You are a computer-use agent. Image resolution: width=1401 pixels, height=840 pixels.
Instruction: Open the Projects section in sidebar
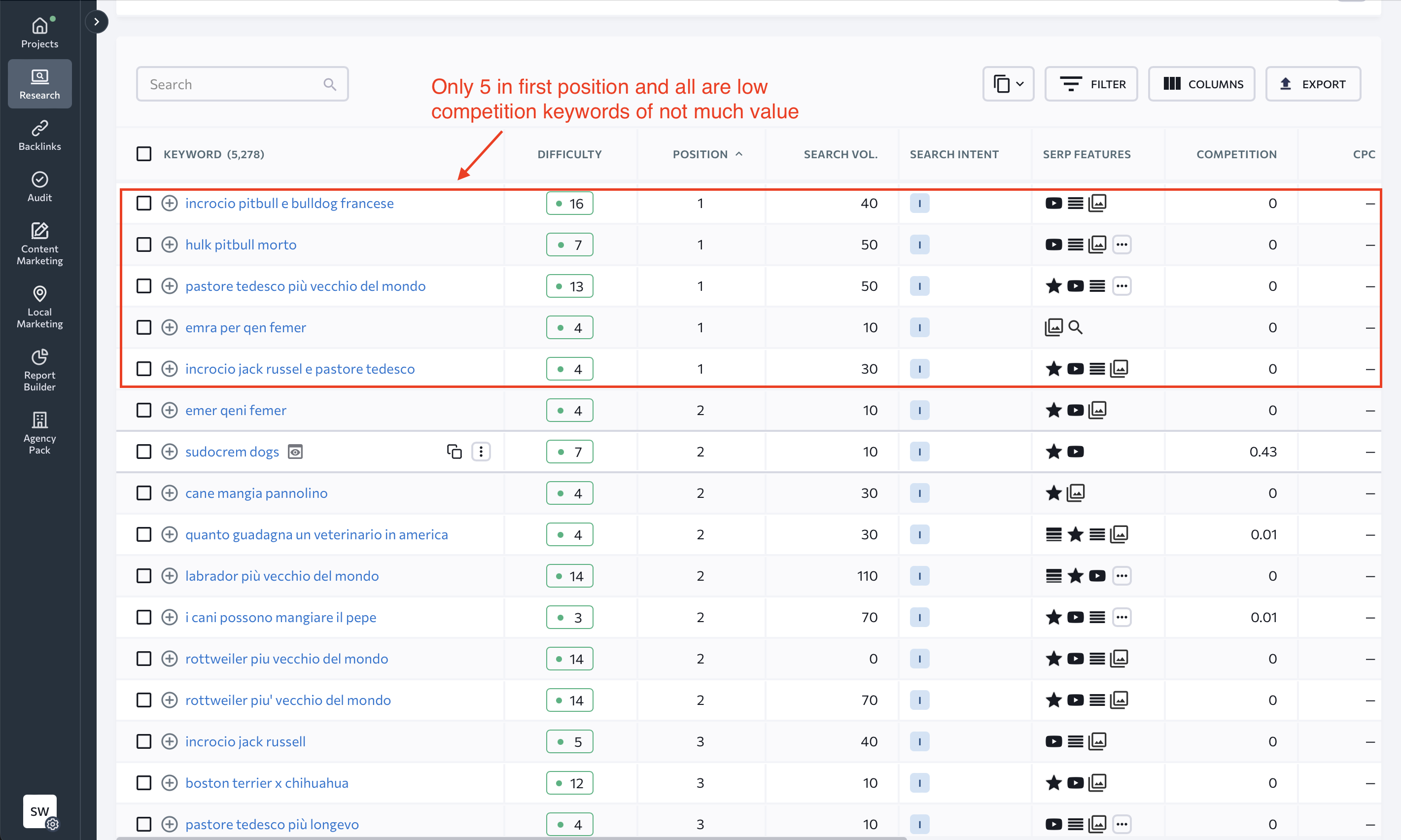pyautogui.click(x=39, y=33)
